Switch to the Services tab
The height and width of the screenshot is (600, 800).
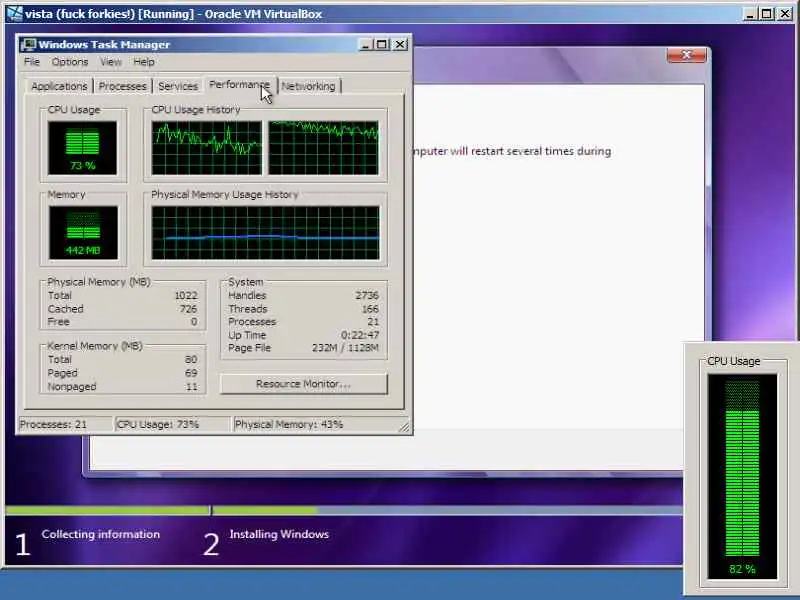(x=178, y=86)
